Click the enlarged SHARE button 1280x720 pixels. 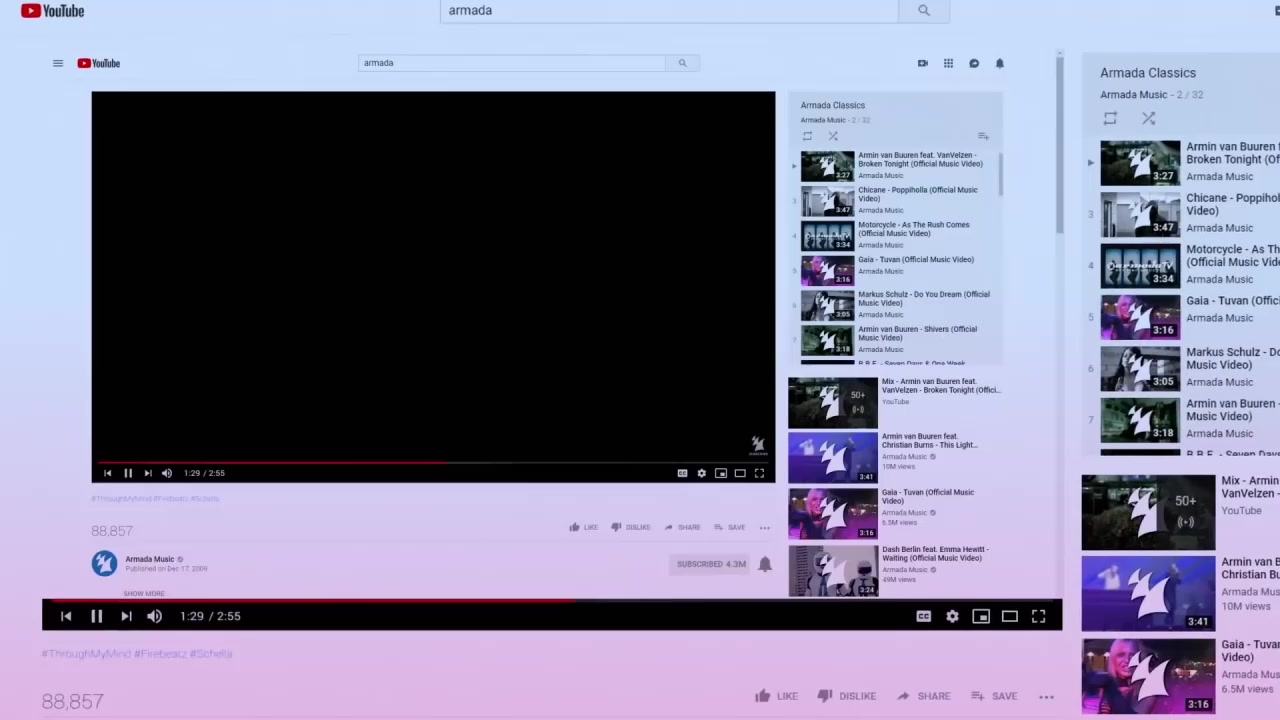(x=923, y=696)
